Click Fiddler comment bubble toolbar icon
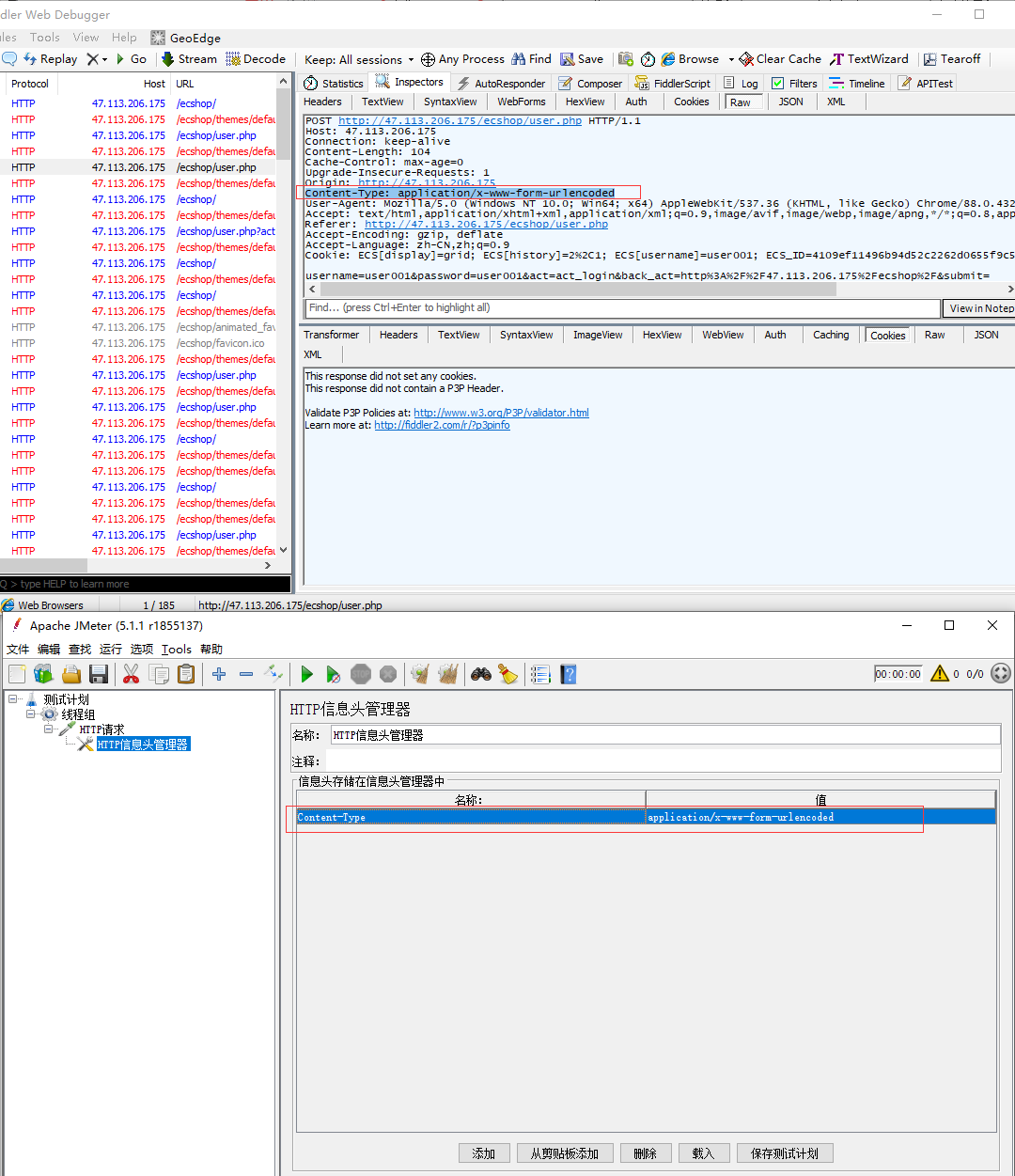The height and width of the screenshot is (1176, 1015). pos(9,58)
